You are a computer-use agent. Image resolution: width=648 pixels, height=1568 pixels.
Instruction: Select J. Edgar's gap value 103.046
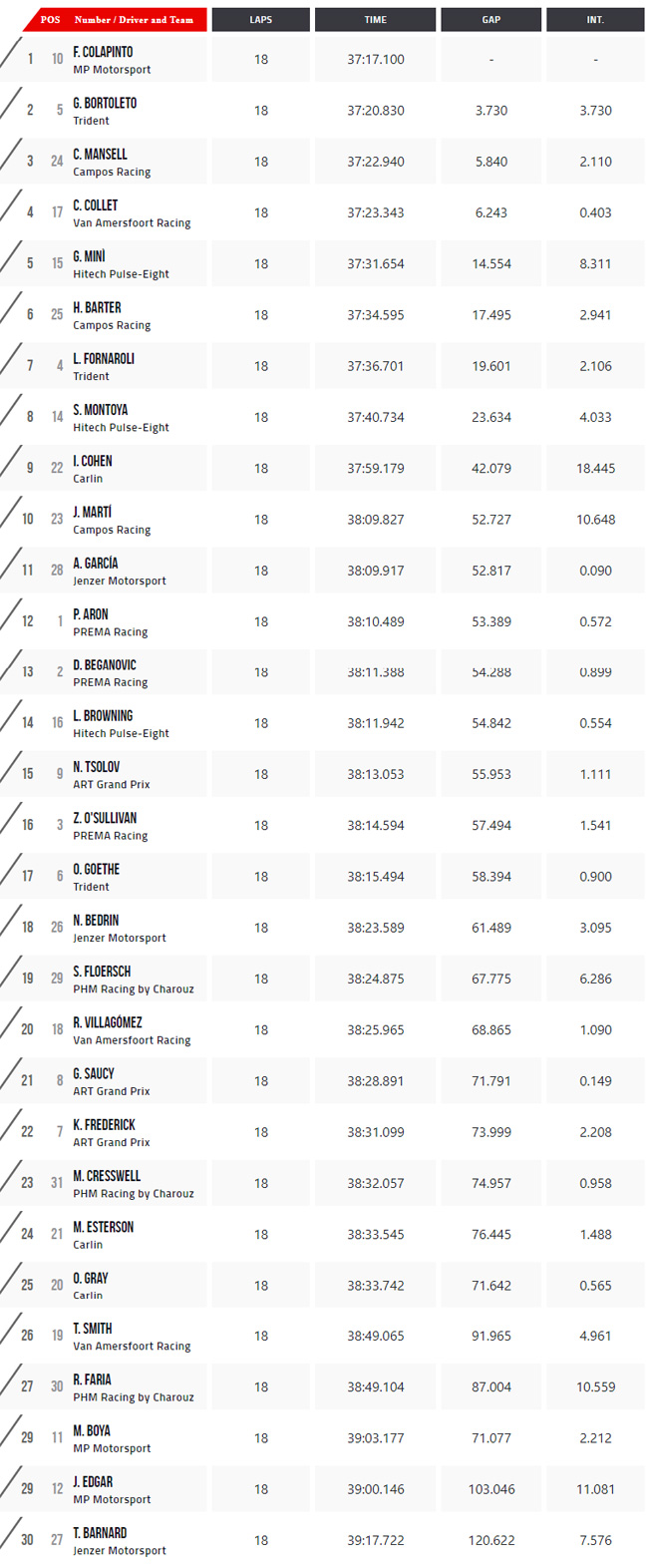[x=491, y=1489]
